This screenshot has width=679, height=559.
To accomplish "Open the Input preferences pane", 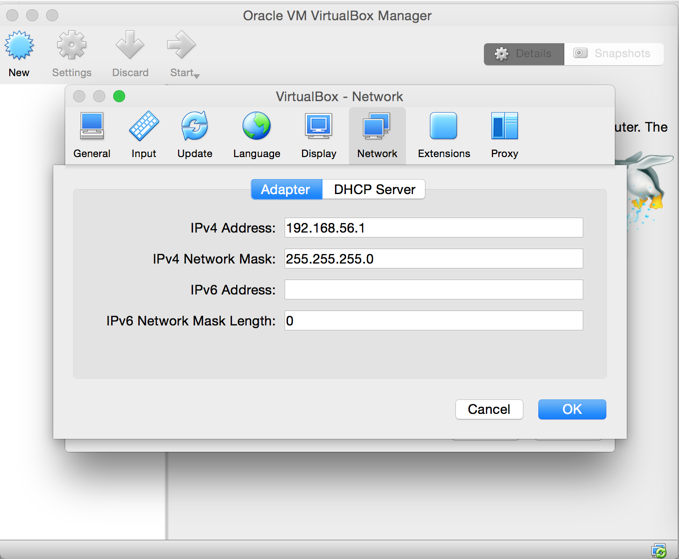I will (x=144, y=135).
